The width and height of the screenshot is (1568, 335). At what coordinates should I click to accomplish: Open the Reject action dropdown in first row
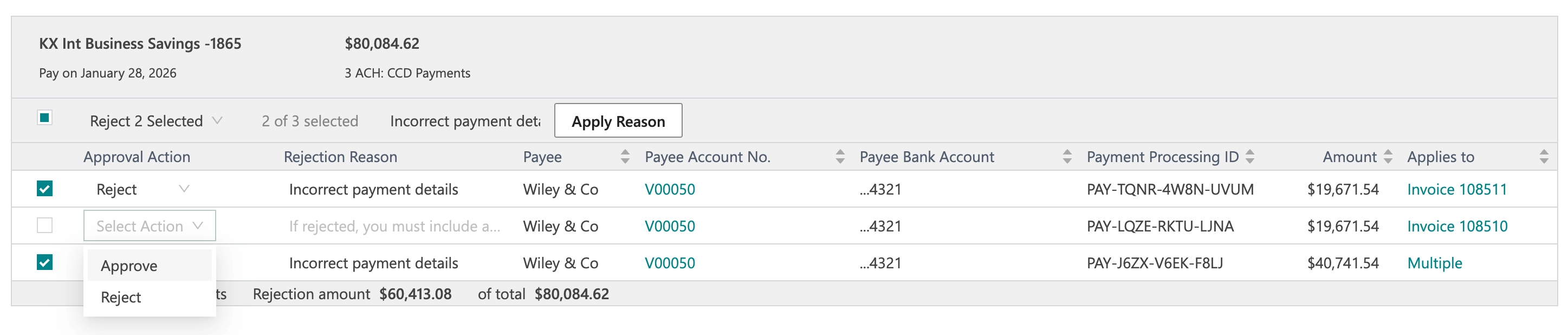coord(143,189)
